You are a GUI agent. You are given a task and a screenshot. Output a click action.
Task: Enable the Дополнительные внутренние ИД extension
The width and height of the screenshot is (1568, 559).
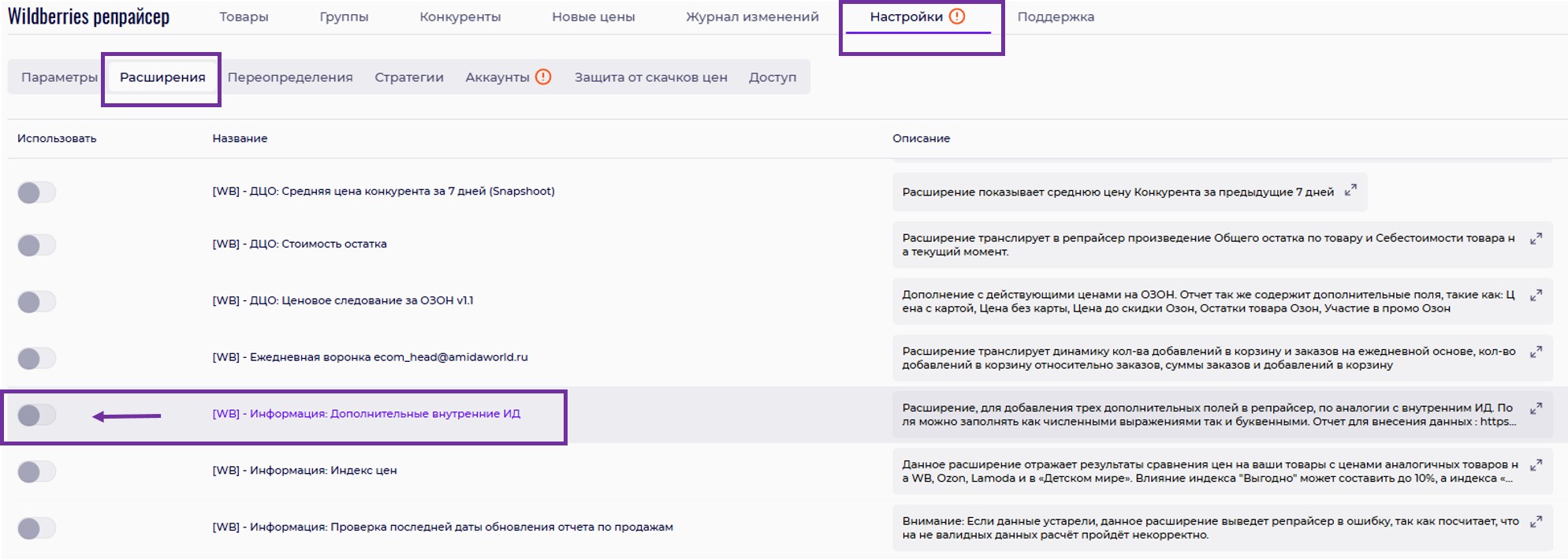(x=36, y=415)
